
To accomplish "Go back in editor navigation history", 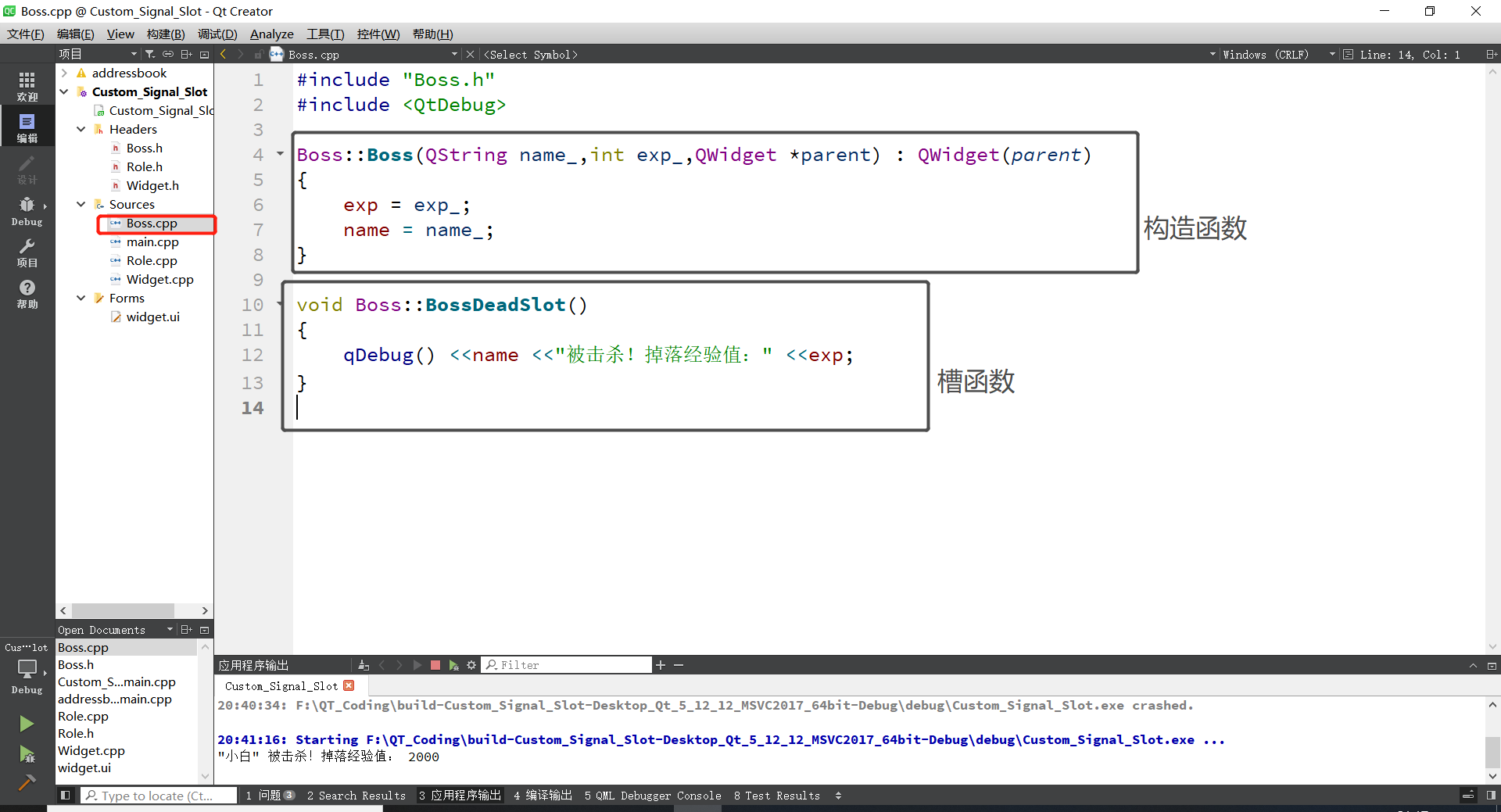I will (x=224, y=54).
